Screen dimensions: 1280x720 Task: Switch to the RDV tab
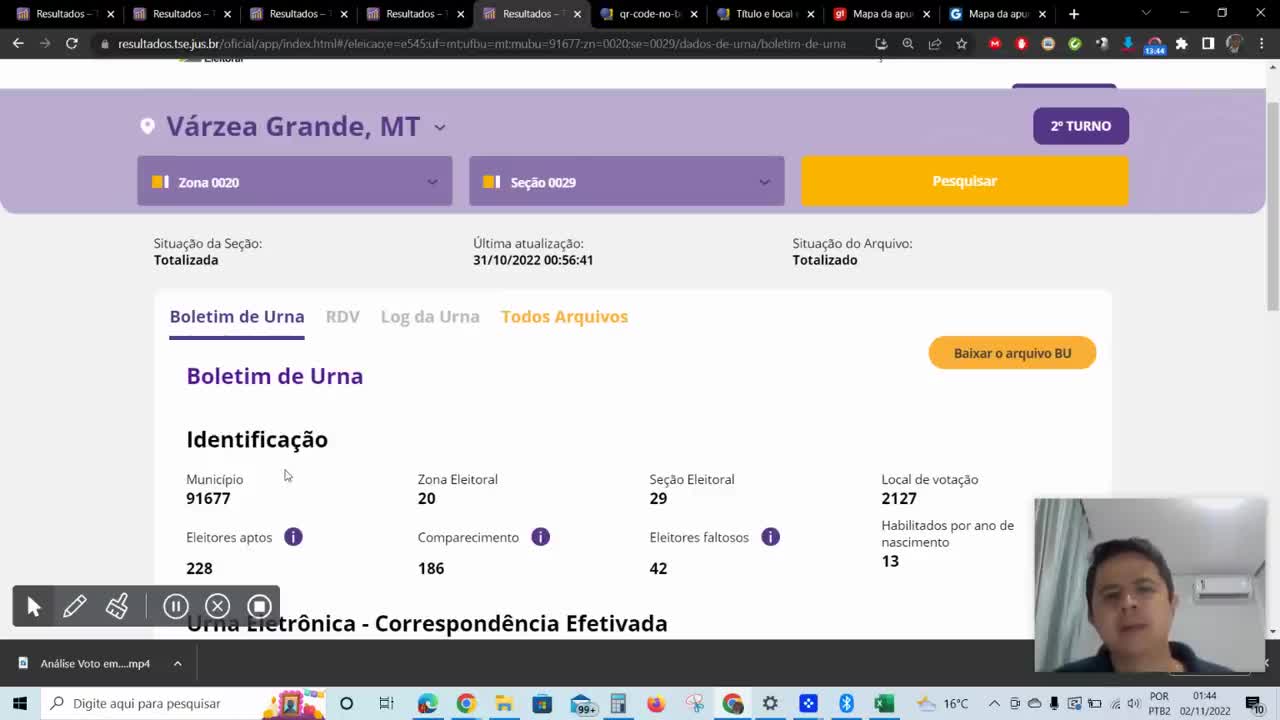click(342, 317)
